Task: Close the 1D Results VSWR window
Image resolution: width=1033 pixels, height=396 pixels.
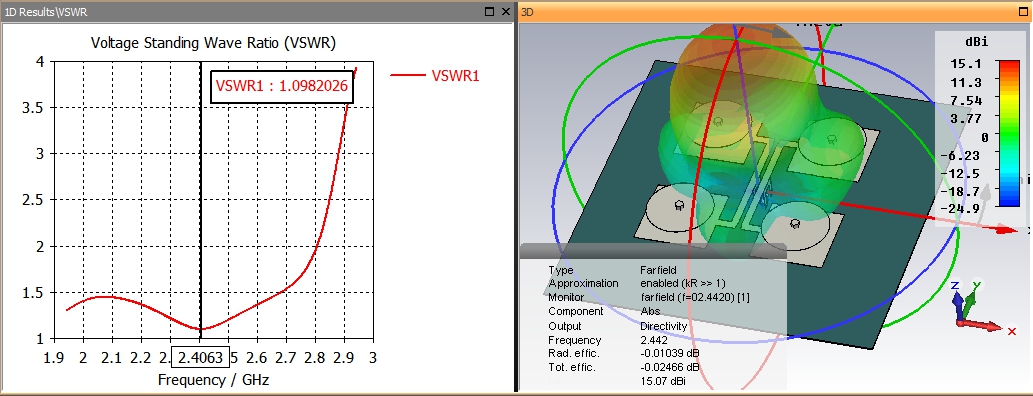Action: (x=505, y=11)
